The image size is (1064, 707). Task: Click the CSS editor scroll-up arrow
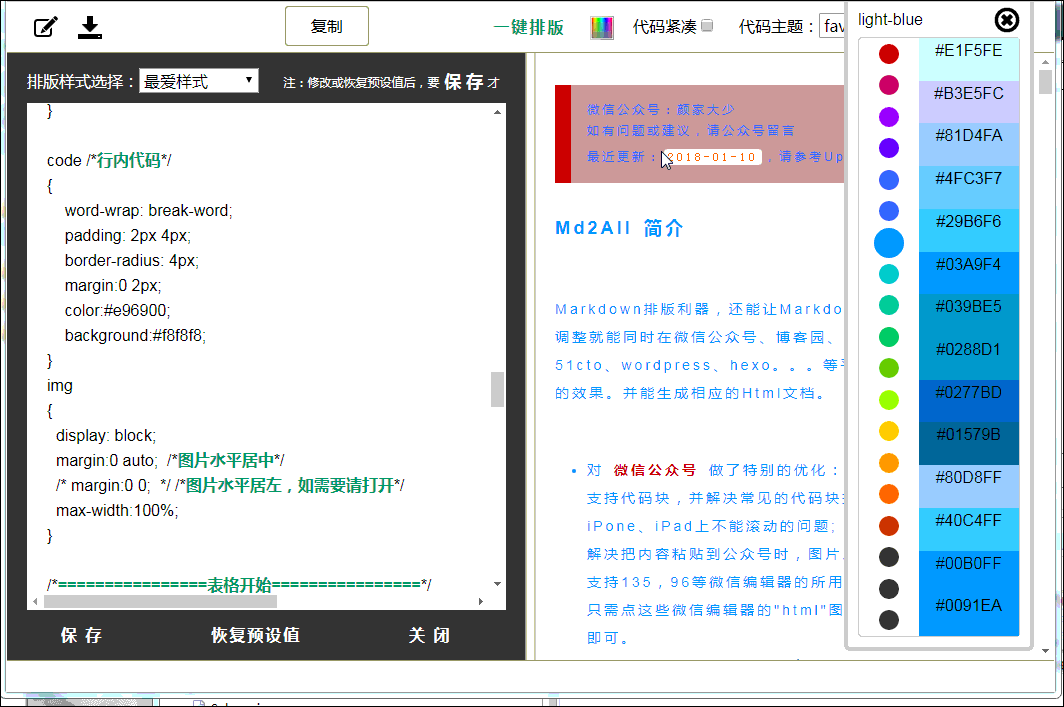point(497,112)
